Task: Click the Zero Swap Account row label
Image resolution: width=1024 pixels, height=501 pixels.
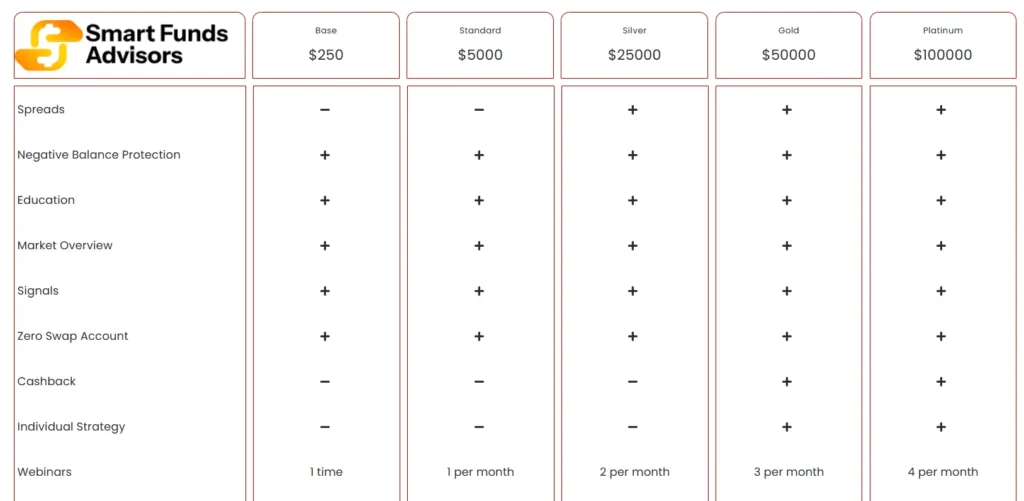Action: point(73,336)
